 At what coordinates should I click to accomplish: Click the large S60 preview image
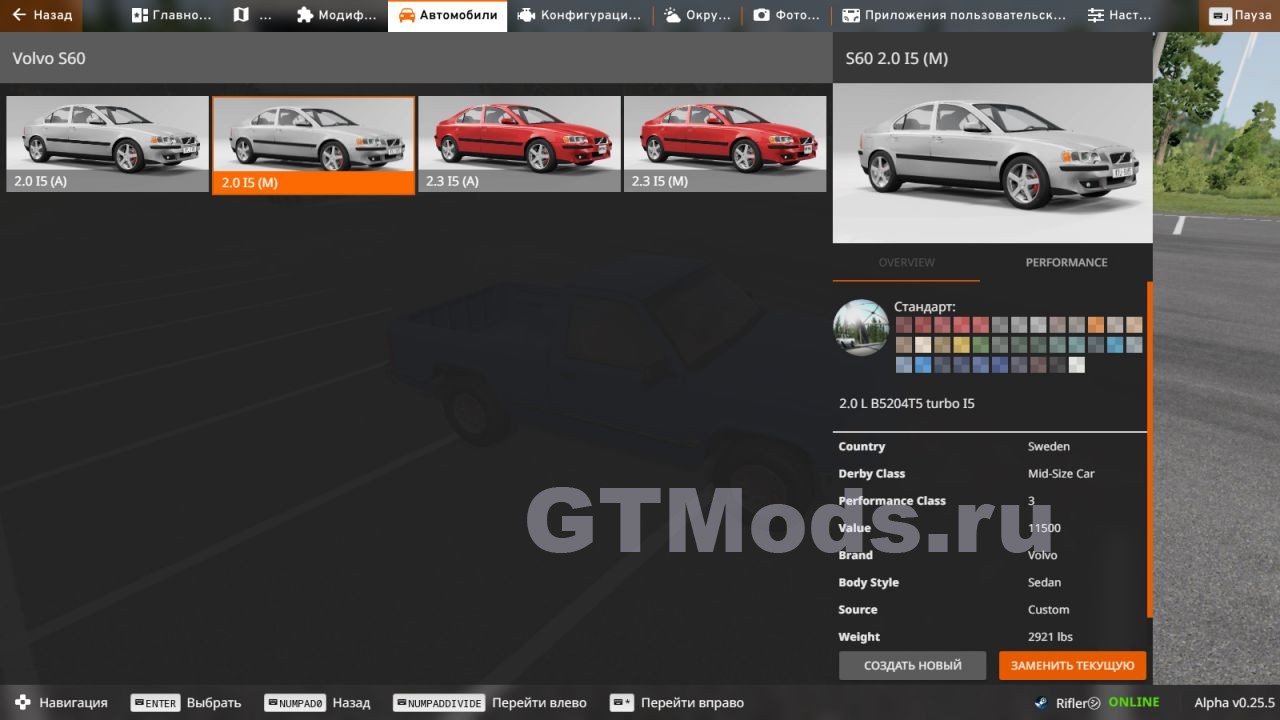point(992,163)
